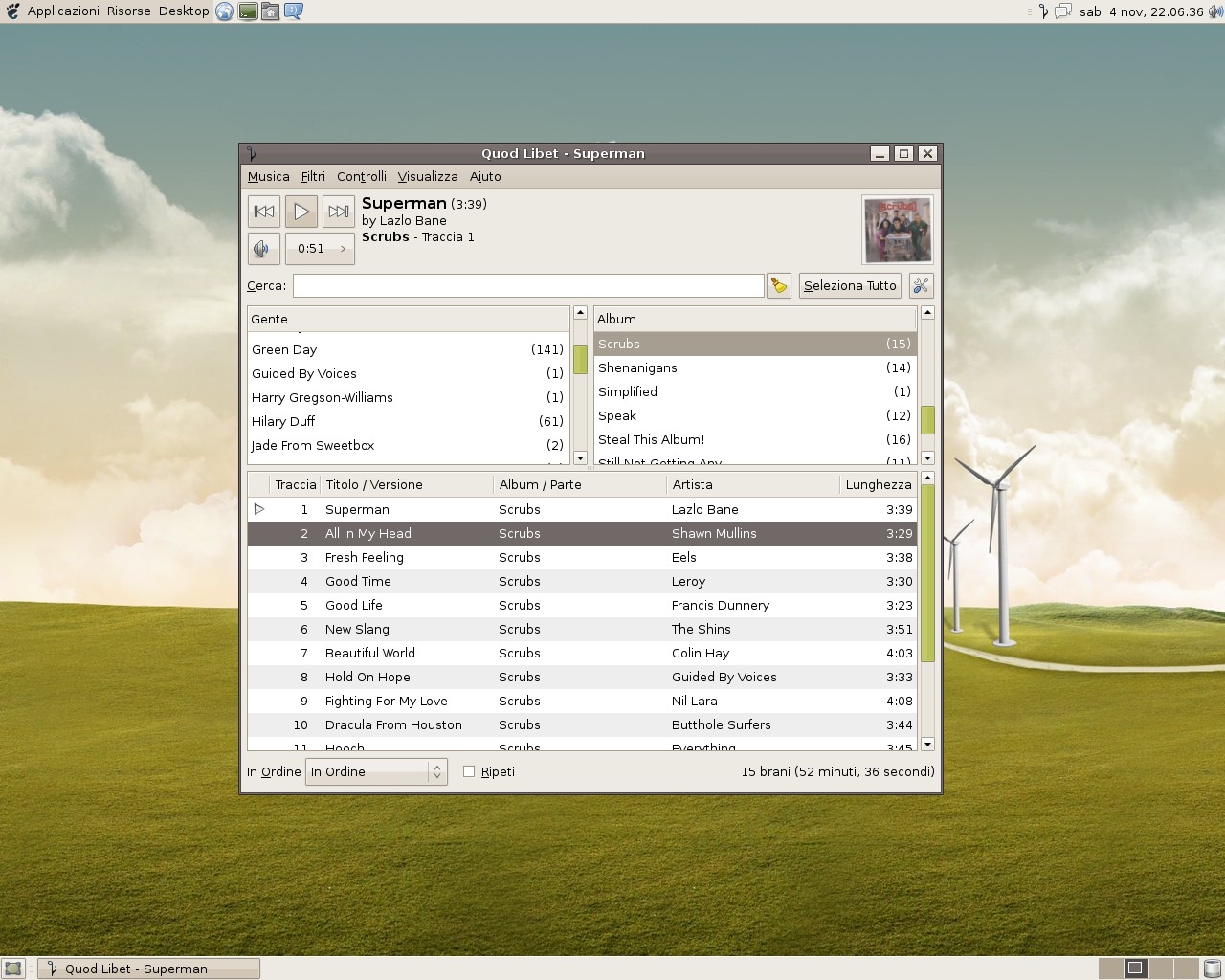Image resolution: width=1225 pixels, height=980 pixels.
Task: Select Harry Gregson-Williams in Gente list
Action: pos(408,398)
